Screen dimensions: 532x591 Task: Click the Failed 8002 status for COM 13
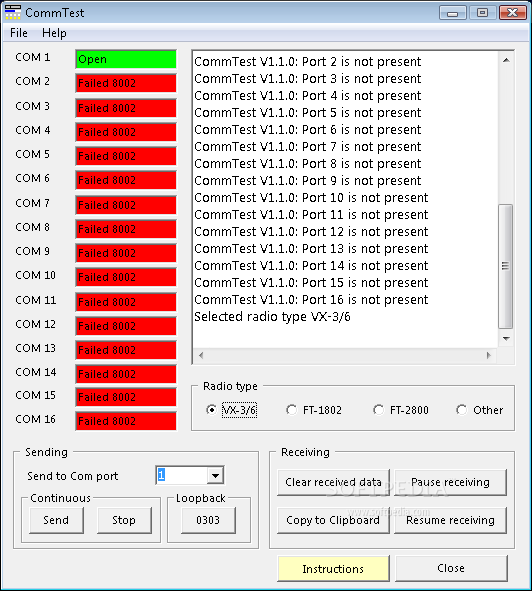pyautogui.click(x=126, y=350)
